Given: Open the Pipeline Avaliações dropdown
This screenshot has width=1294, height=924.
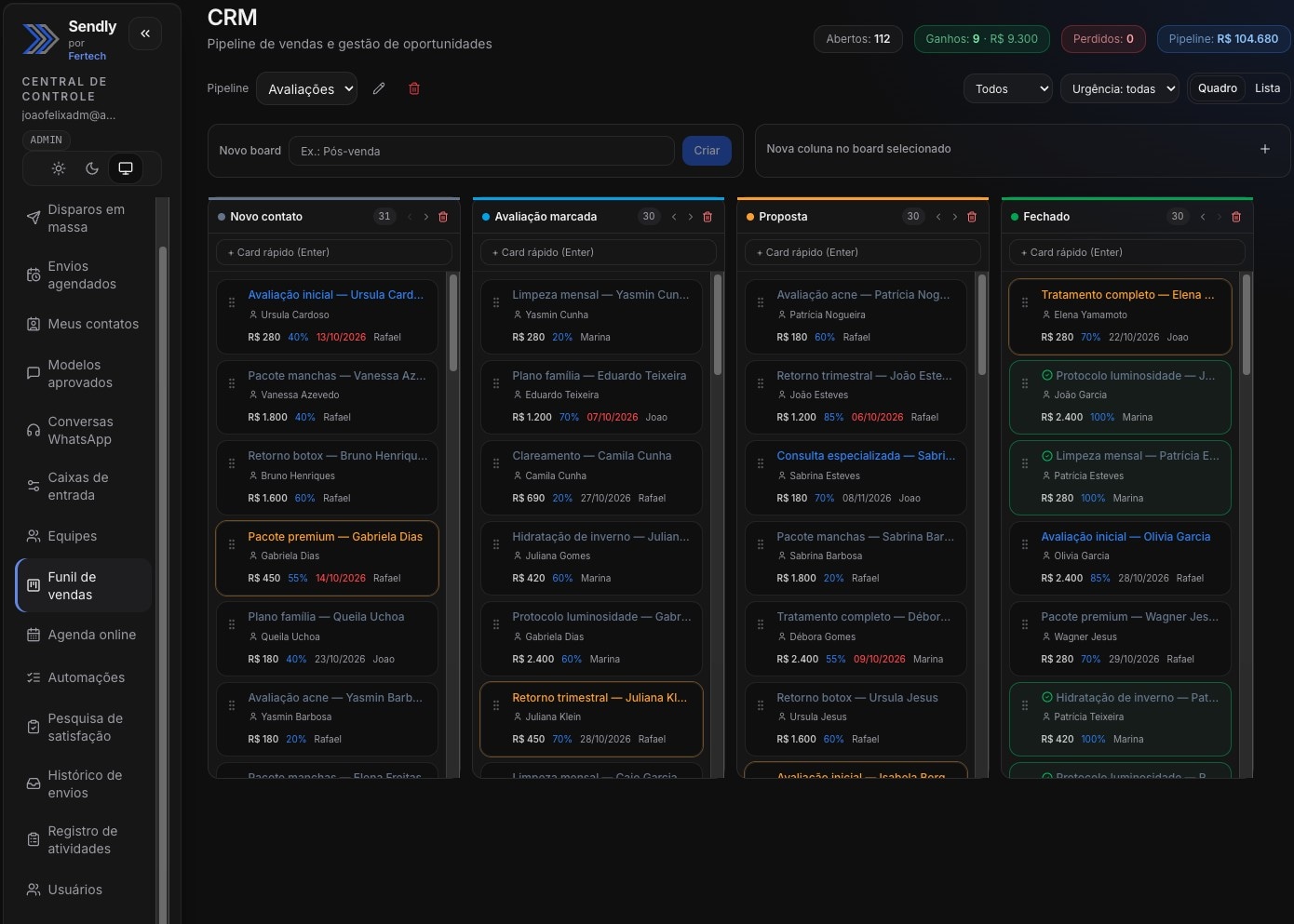Looking at the screenshot, I should (x=306, y=88).
